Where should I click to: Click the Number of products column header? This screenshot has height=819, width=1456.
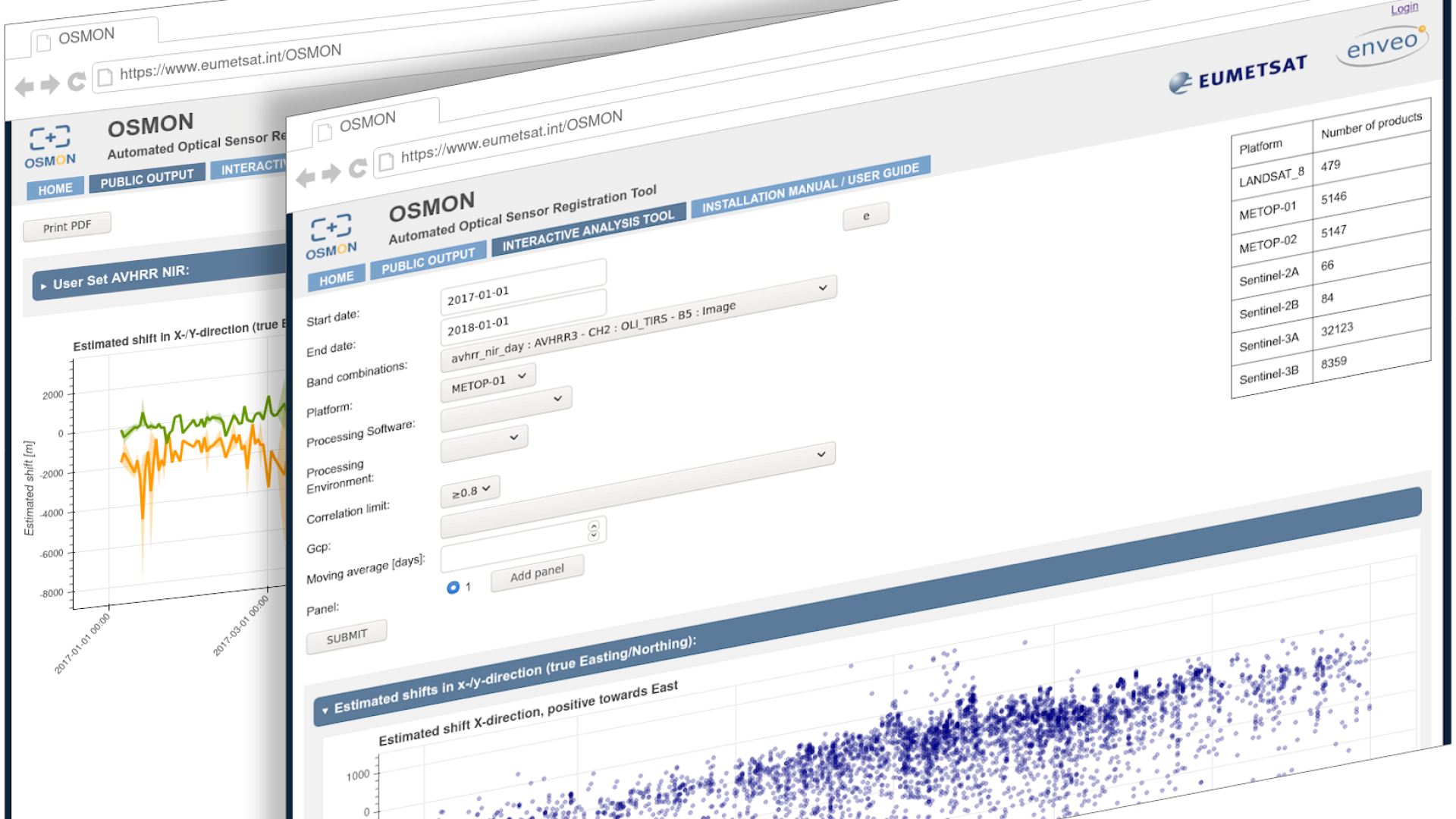pyautogui.click(x=1371, y=125)
